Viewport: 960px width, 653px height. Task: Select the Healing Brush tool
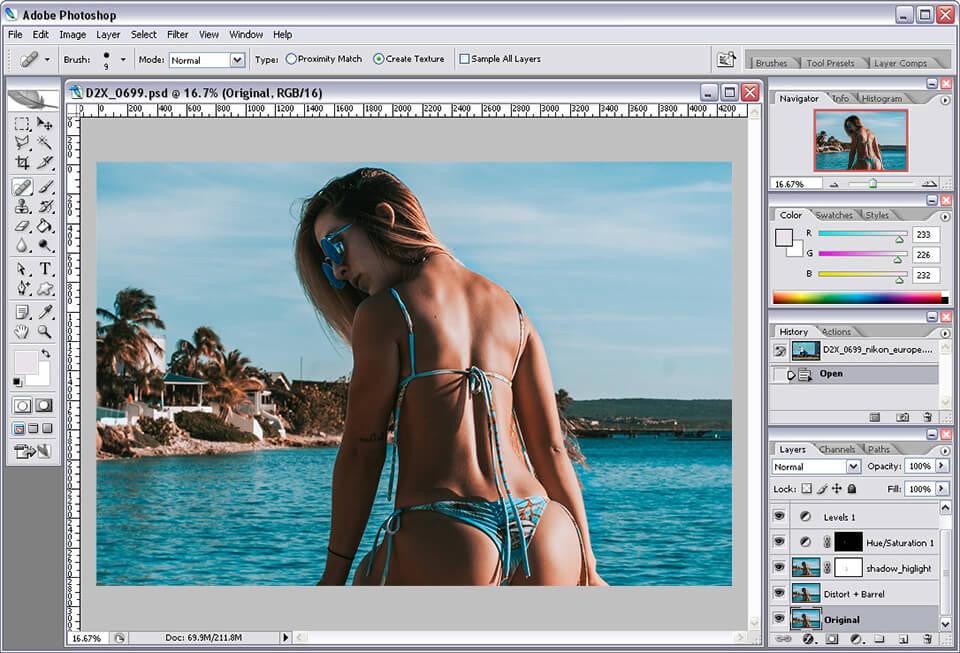24,186
